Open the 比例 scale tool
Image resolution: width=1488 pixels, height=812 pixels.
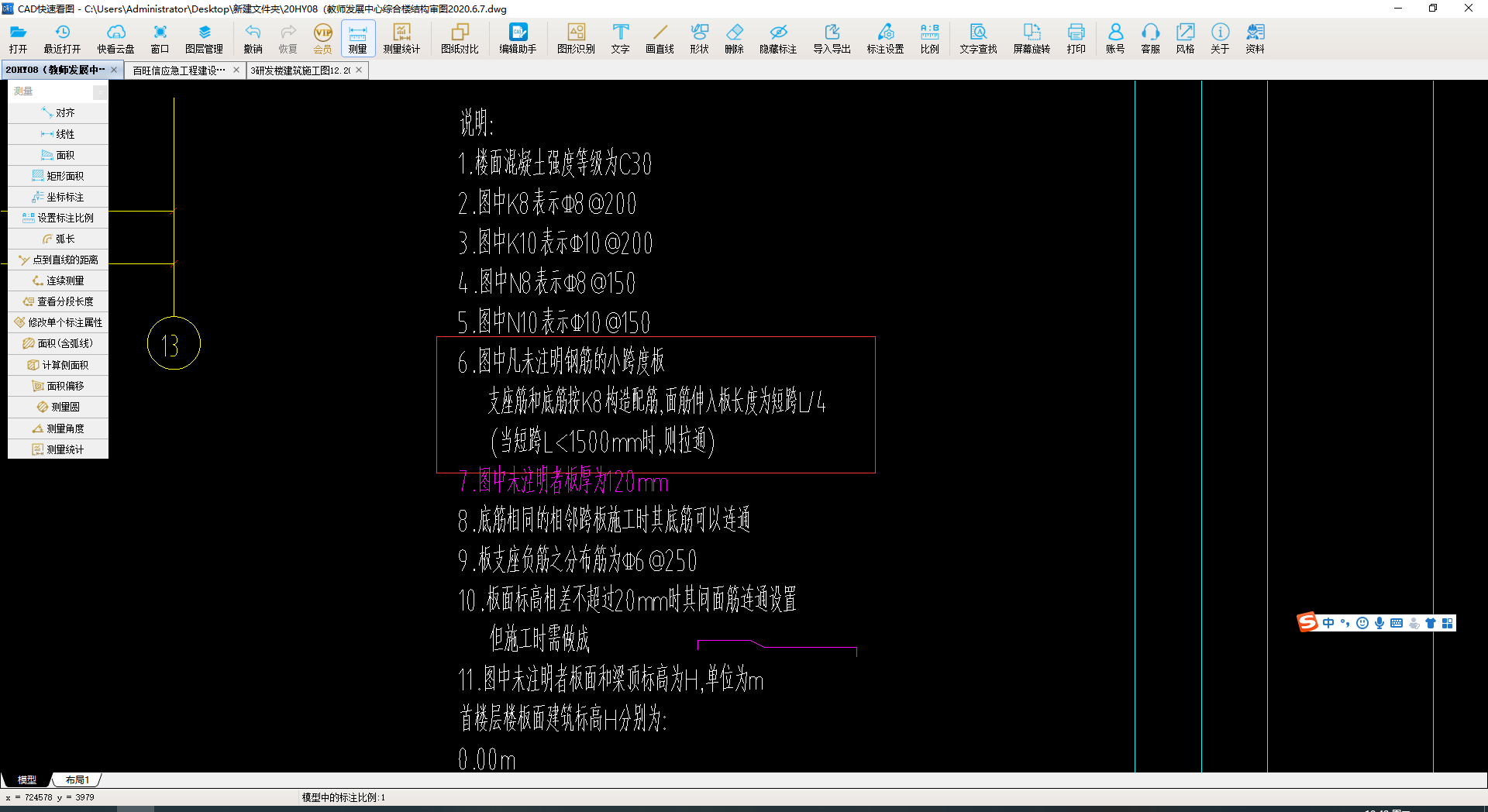929,39
